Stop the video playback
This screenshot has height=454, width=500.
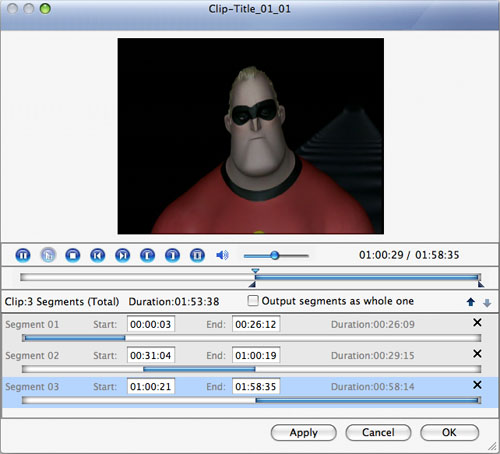click(x=73, y=255)
